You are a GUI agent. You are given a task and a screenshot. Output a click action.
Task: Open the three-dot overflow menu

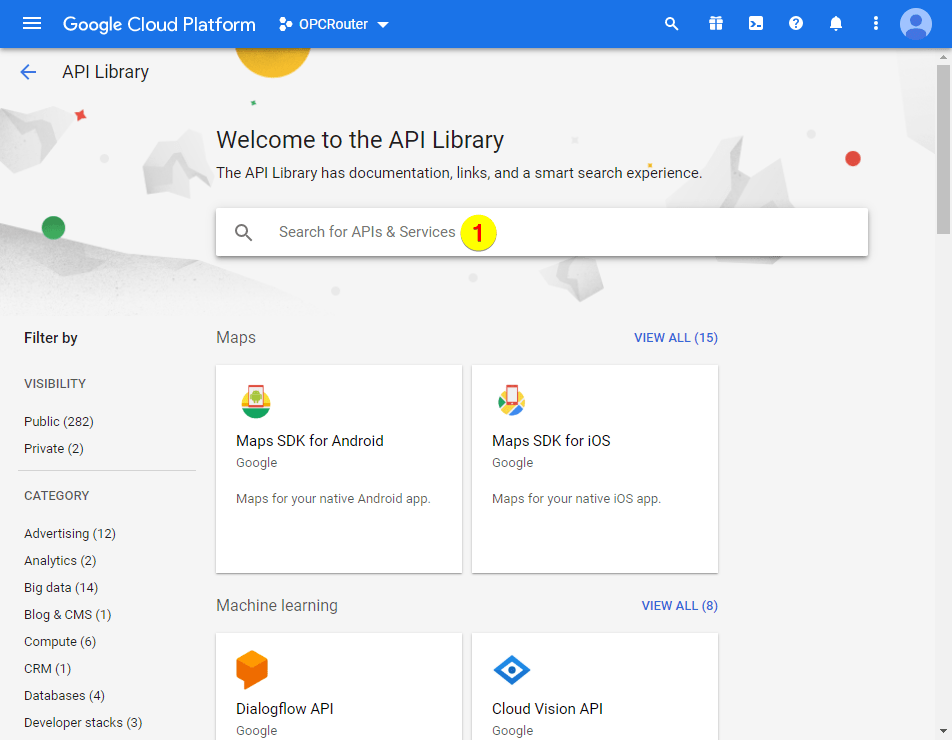pos(875,23)
